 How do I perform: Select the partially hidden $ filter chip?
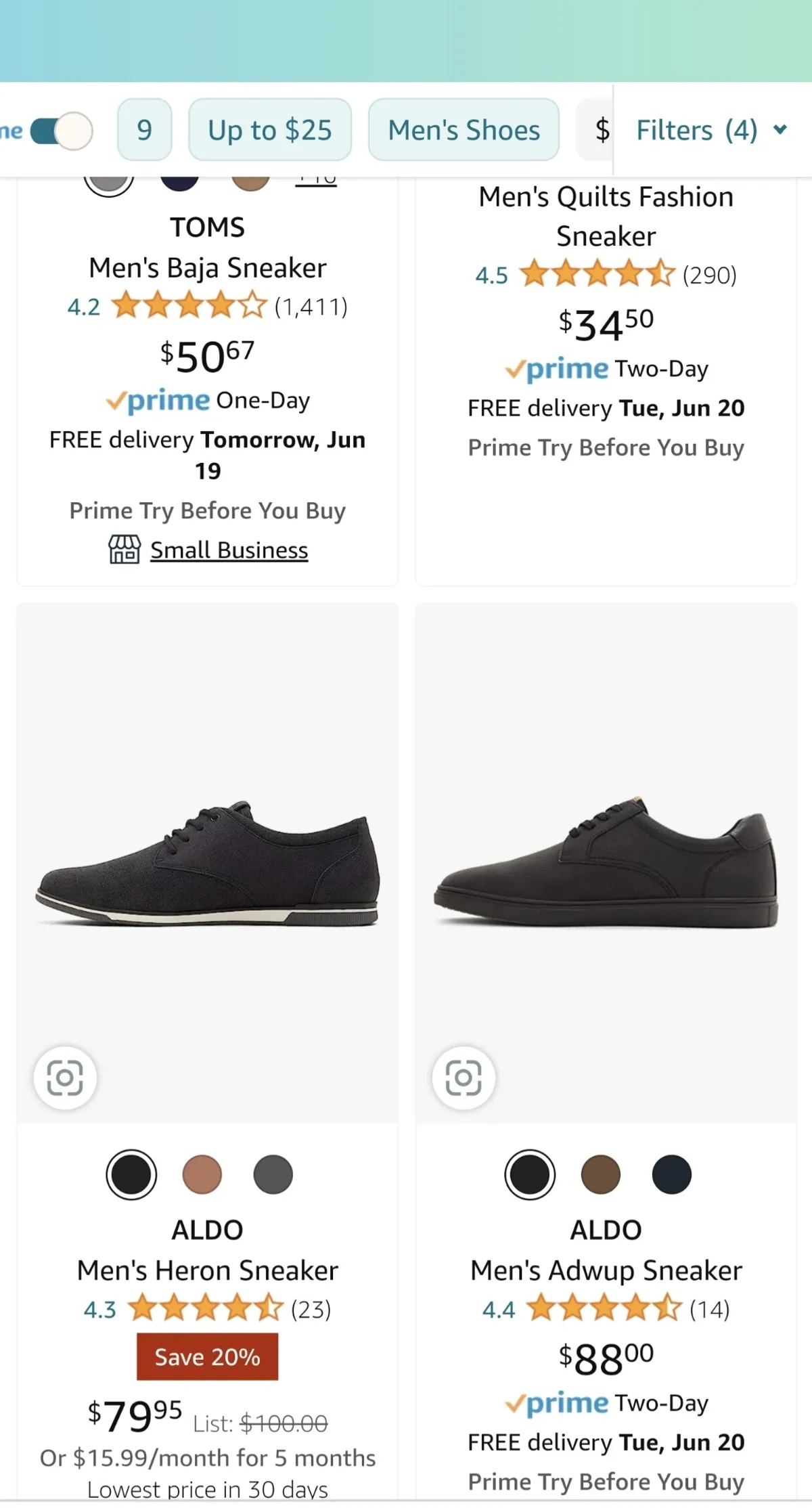tap(598, 130)
